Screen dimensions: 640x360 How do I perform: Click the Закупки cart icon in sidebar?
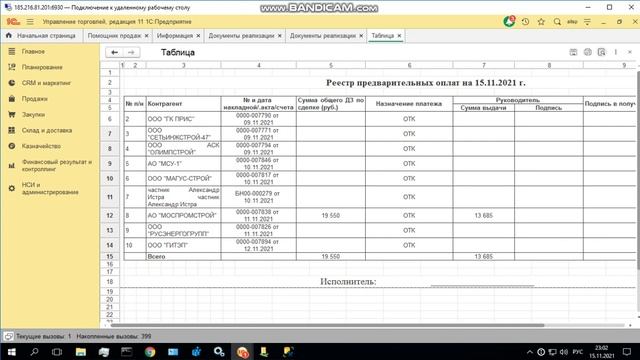pyautogui.click(x=11, y=115)
